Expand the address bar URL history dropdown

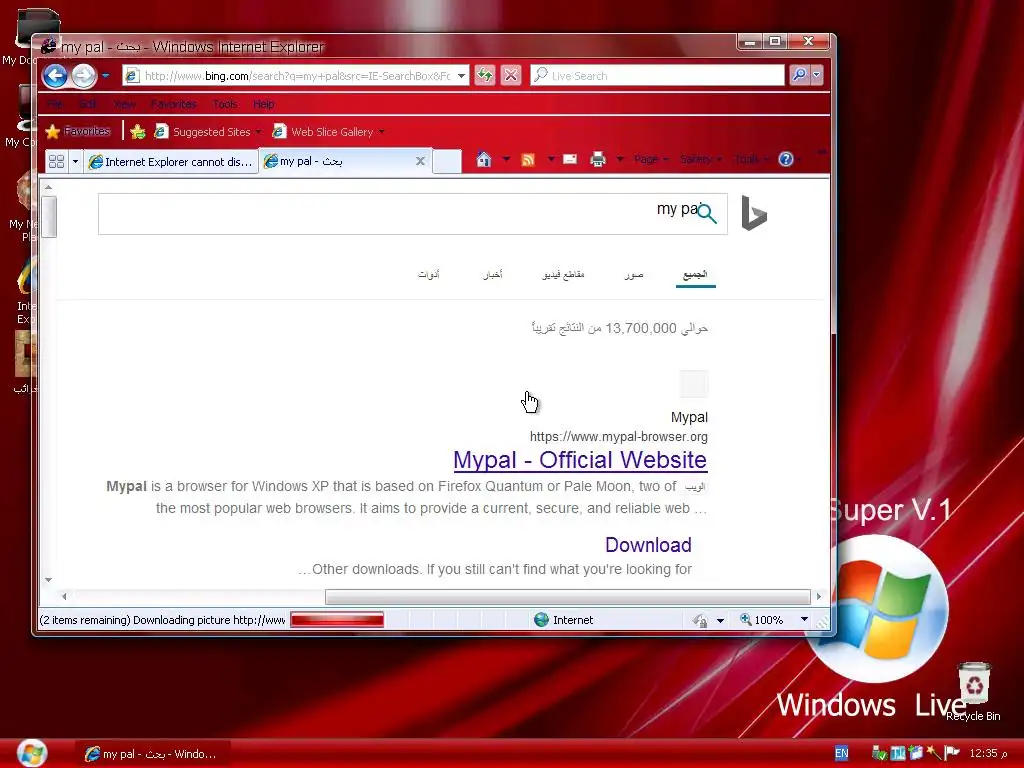pyautogui.click(x=462, y=76)
